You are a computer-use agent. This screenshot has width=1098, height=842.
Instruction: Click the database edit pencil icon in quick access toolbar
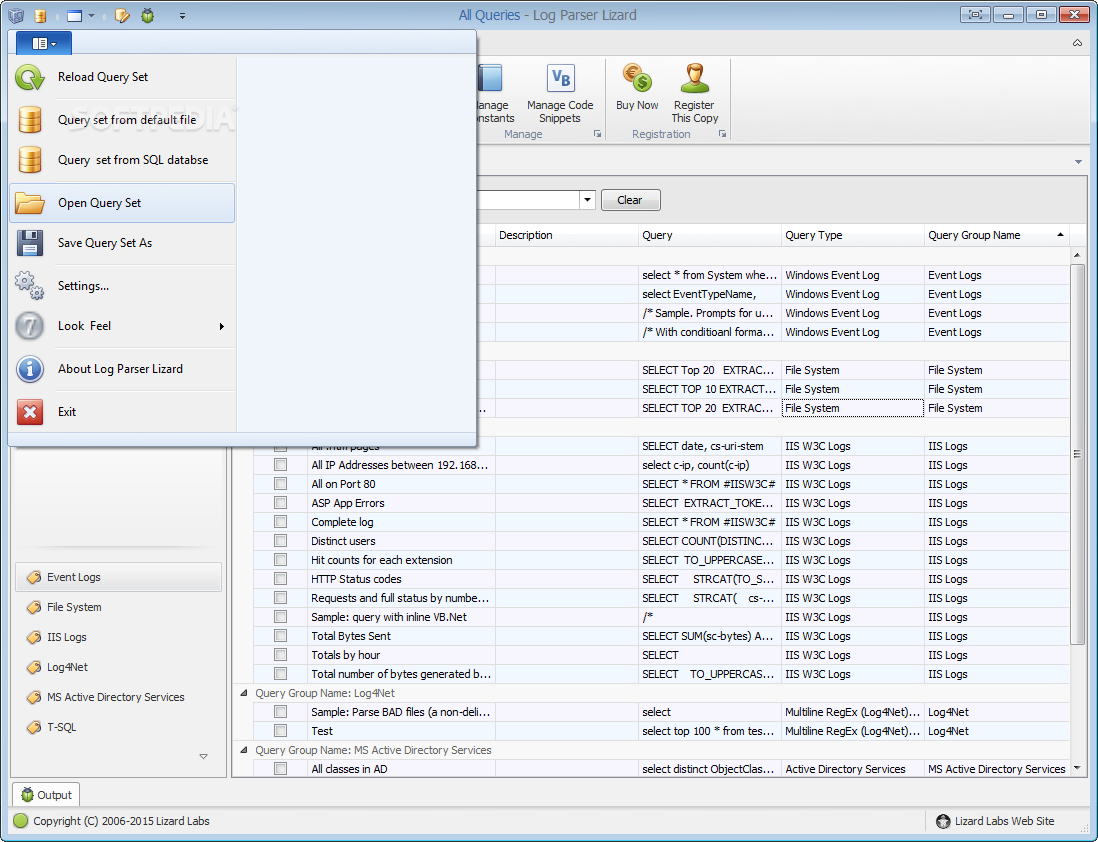(x=122, y=15)
